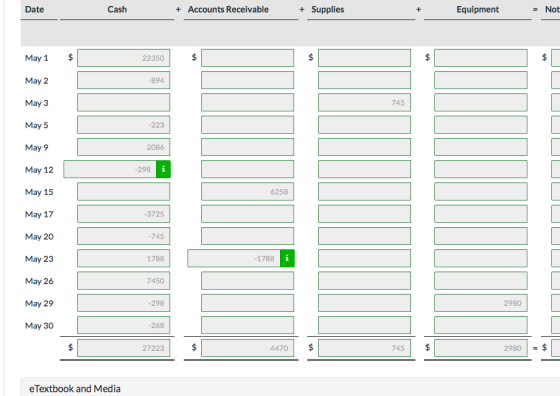Select the May 9 Cash field showing 2086
This screenshot has height=396, width=560.
pyautogui.click(x=124, y=147)
